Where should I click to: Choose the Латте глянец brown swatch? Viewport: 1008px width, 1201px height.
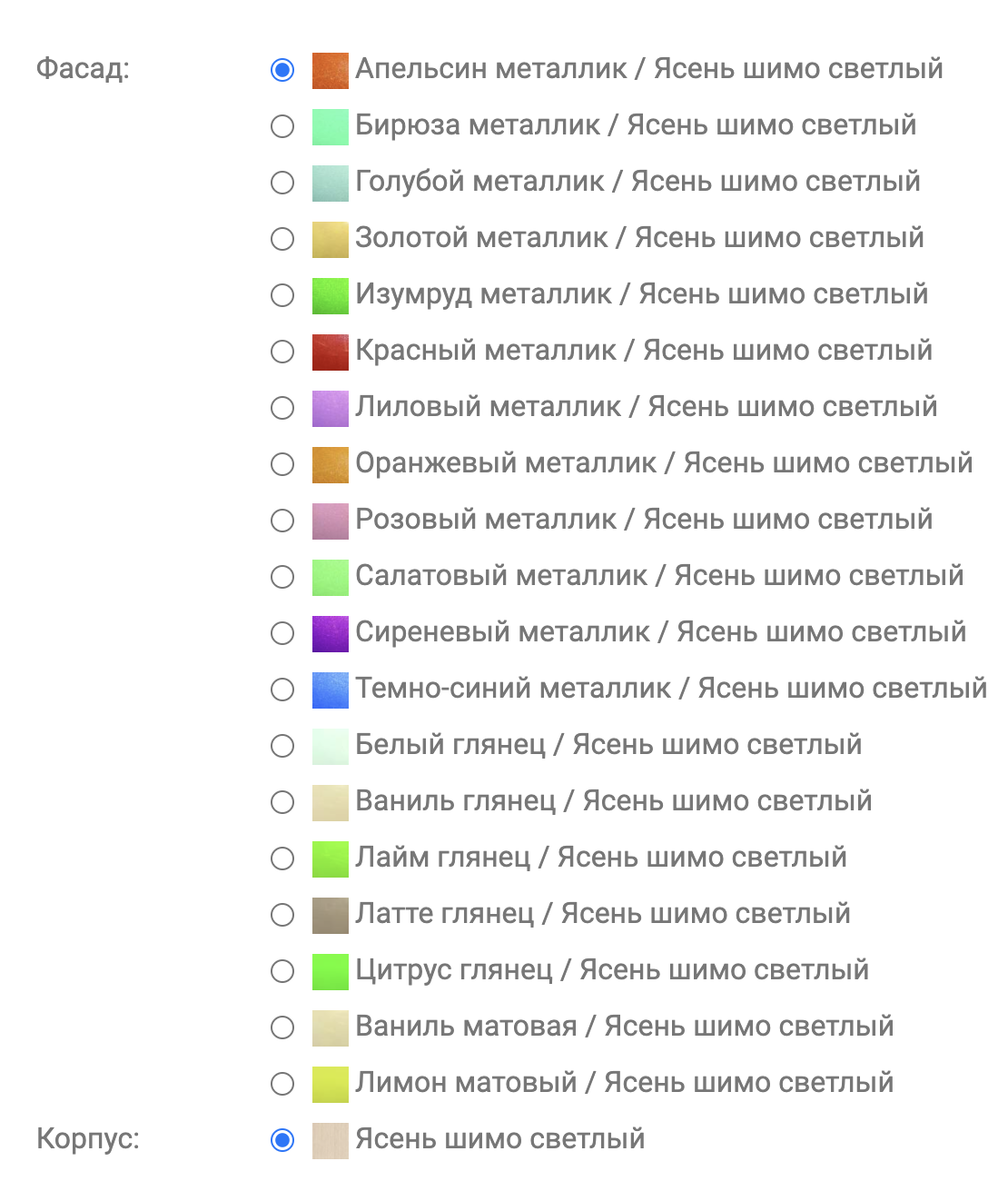tap(331, 915)
